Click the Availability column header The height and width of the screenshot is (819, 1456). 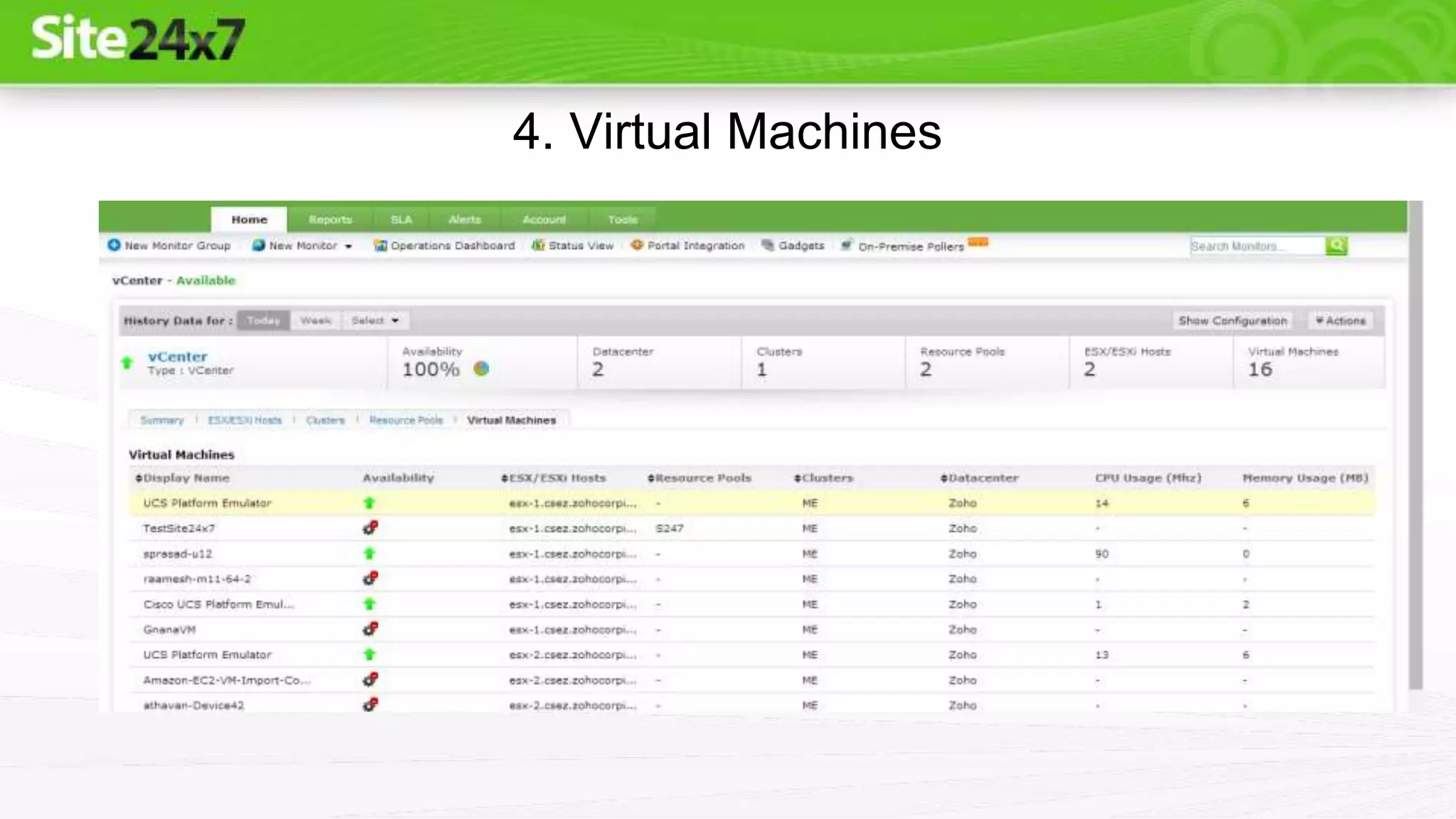tap(398, 478)
